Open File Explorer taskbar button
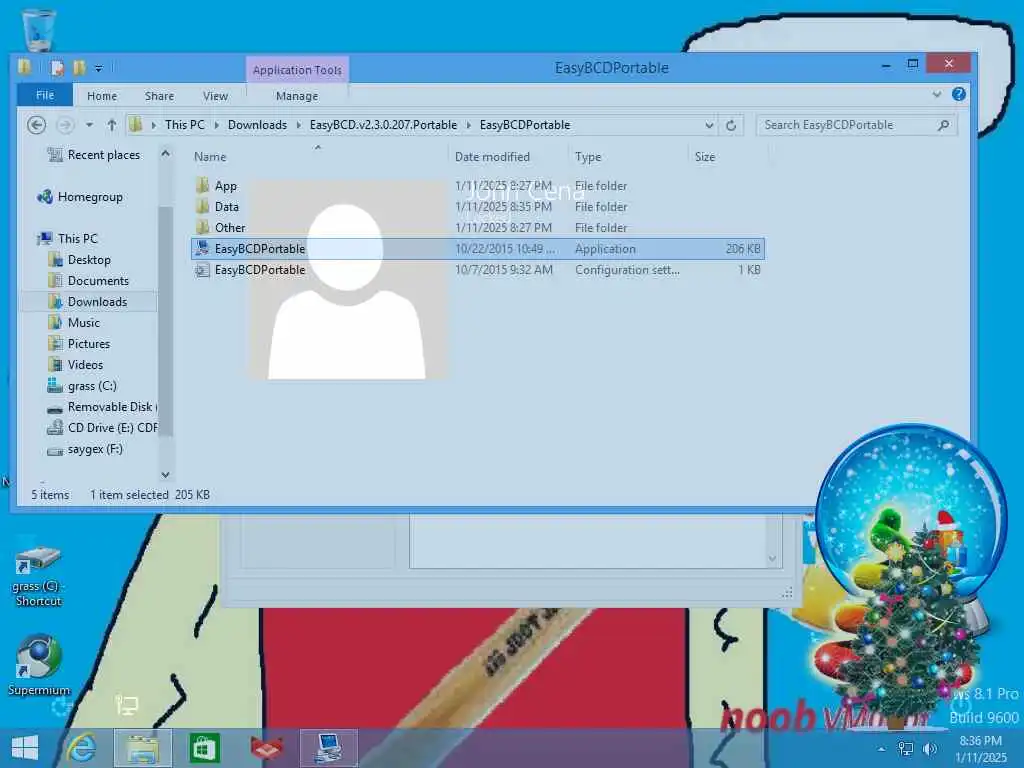This screenshot has height=768, width=1024. (142, 748)
